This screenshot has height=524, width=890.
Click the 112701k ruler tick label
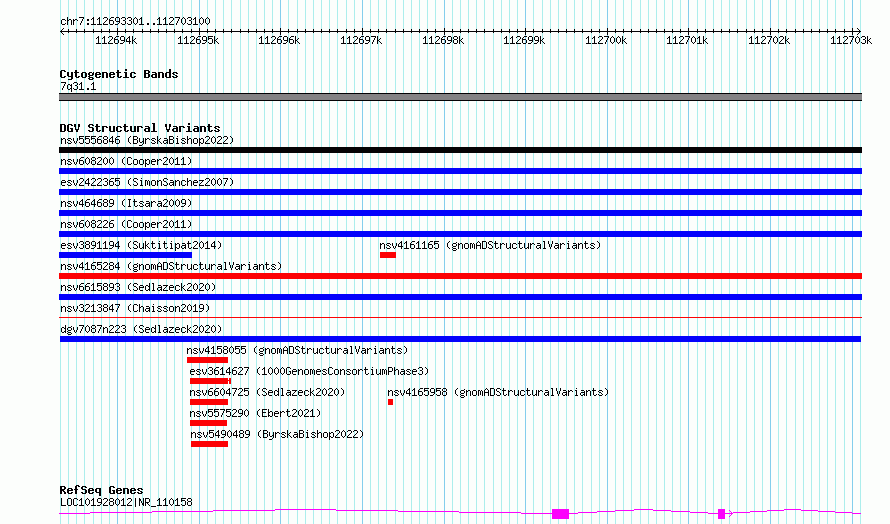687,40
